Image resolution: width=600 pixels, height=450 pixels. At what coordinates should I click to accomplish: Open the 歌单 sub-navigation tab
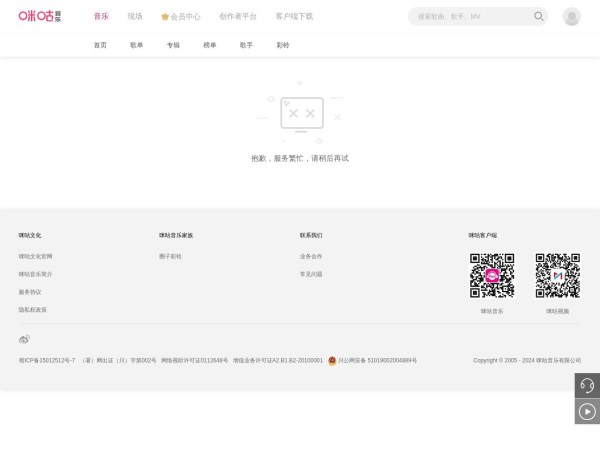(136, 45)
